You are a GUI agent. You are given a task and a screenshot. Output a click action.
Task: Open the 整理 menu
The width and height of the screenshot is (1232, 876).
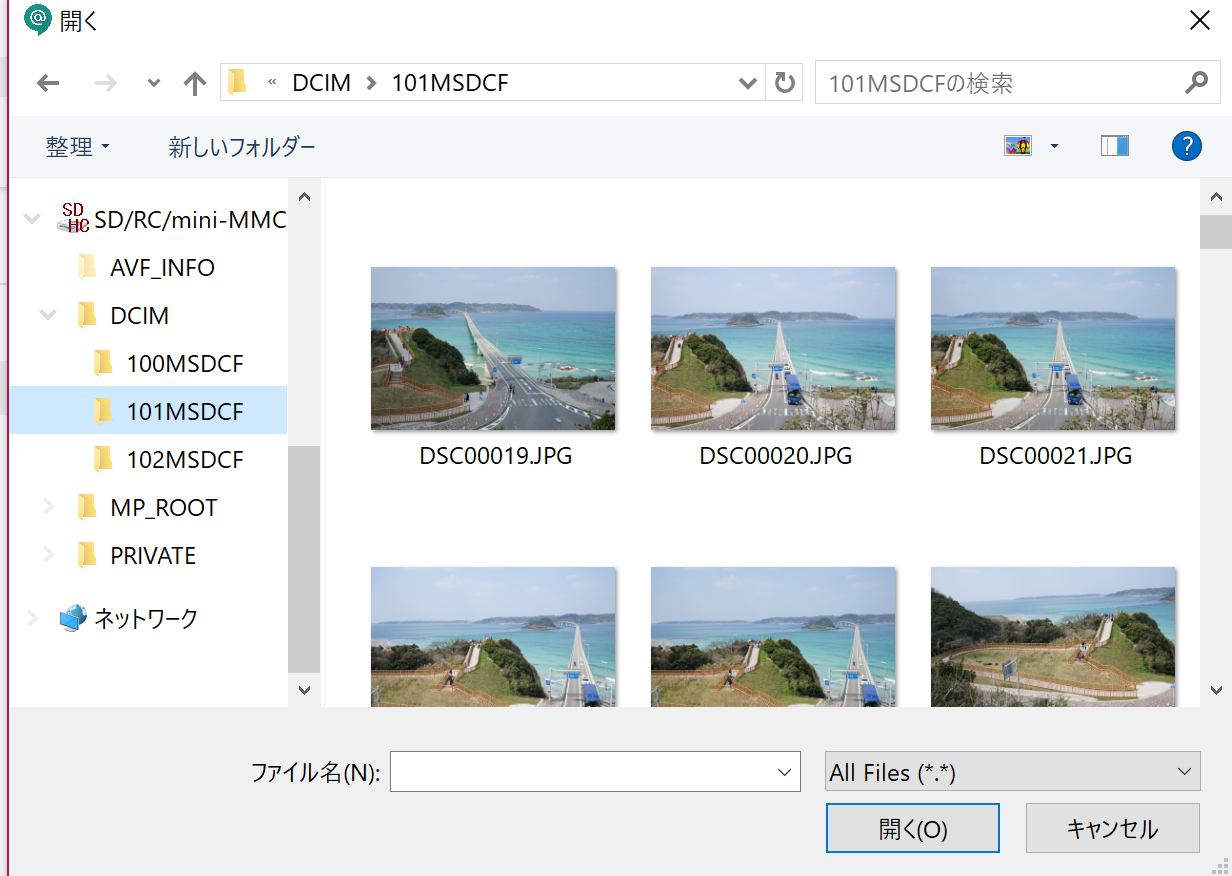(x=77, y=147)
